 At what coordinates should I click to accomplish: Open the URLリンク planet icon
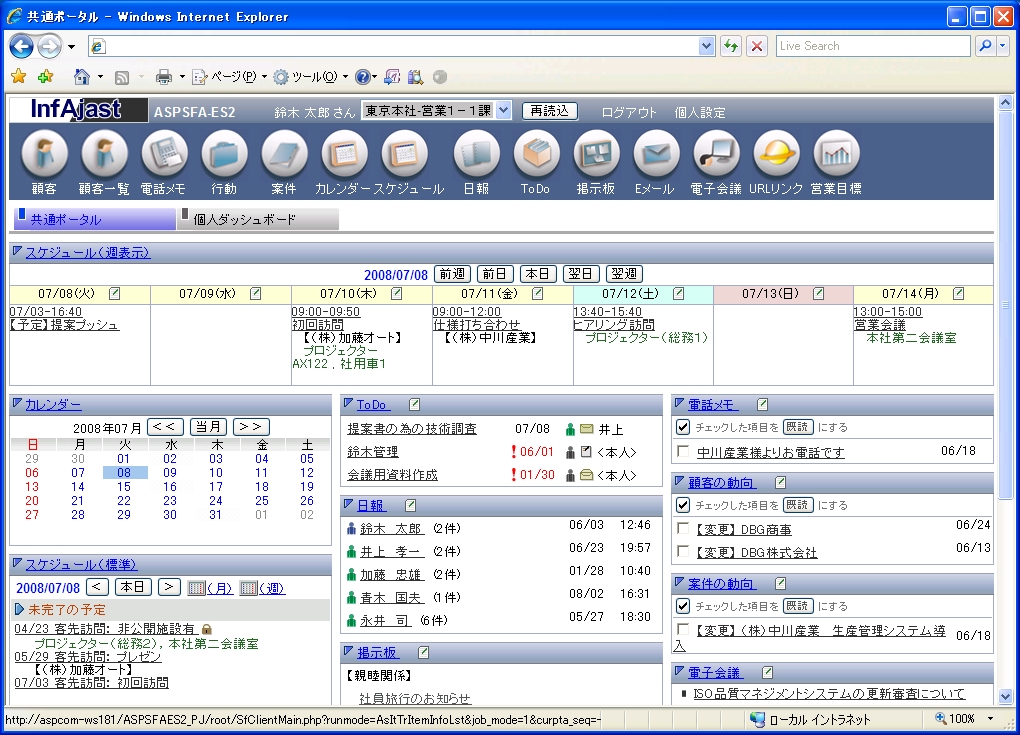(x=776, y=155)
